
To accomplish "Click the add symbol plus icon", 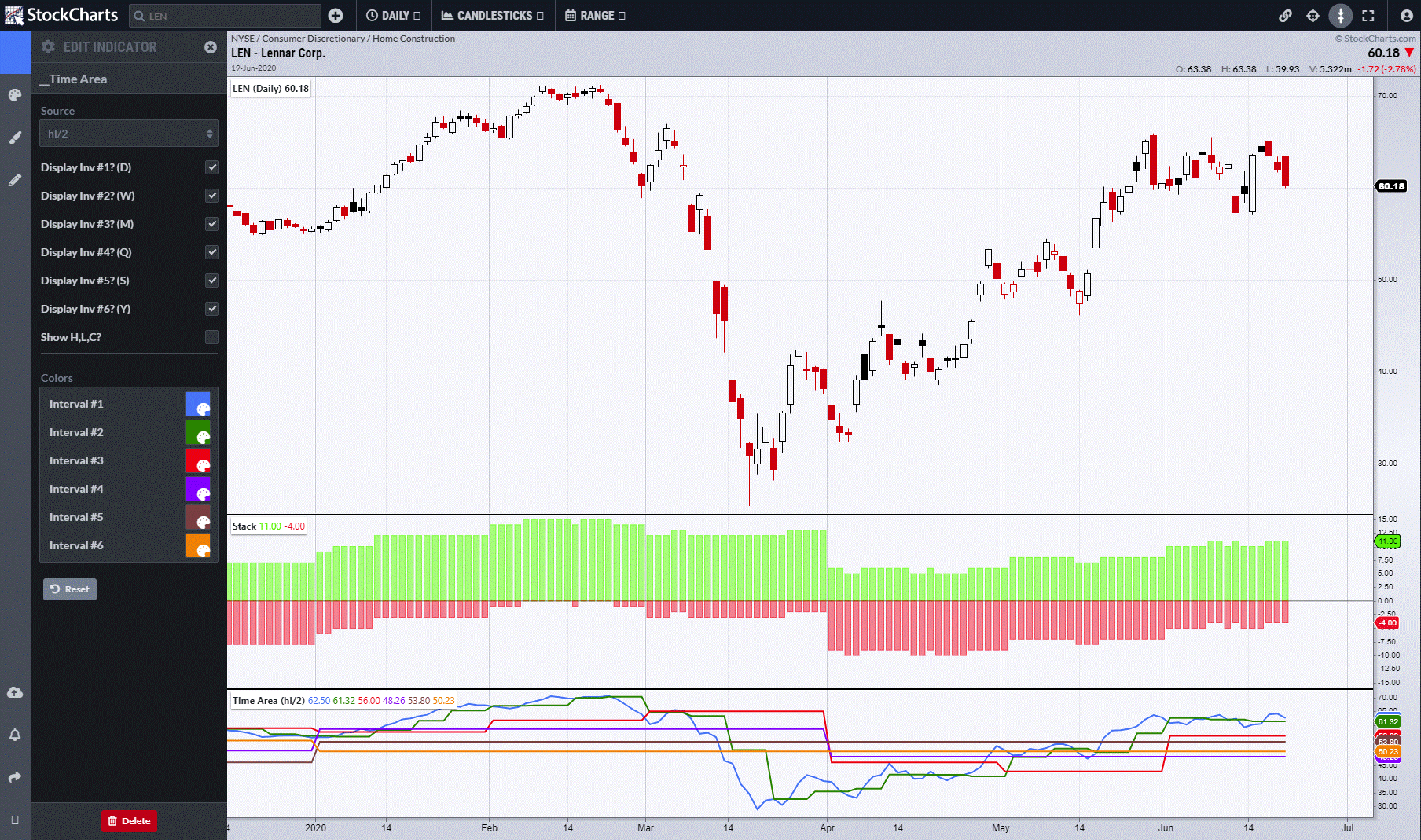I will tap(336, 16).
